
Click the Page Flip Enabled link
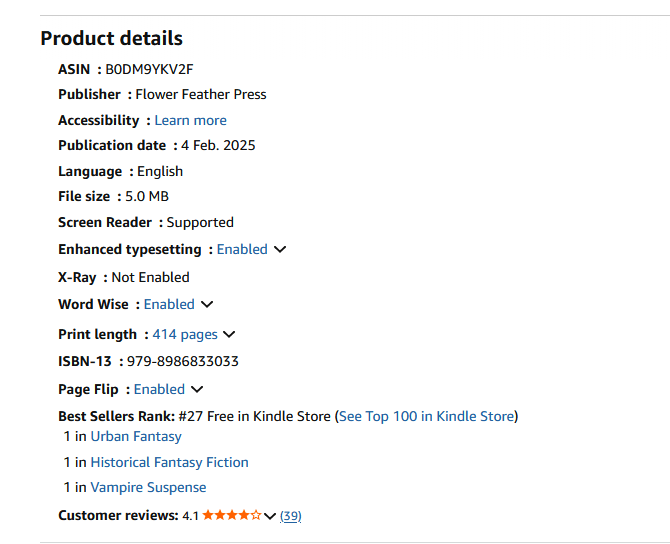point(159,389)
